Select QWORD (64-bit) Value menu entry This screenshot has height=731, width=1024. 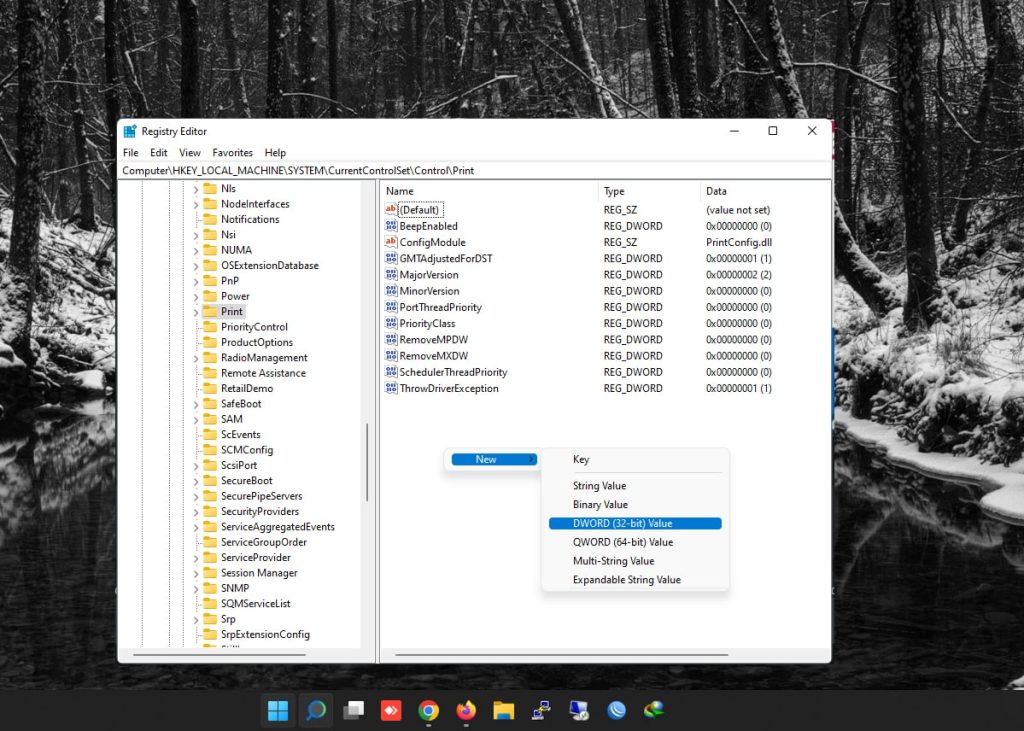pyautogui.click(x=622, y=542)
